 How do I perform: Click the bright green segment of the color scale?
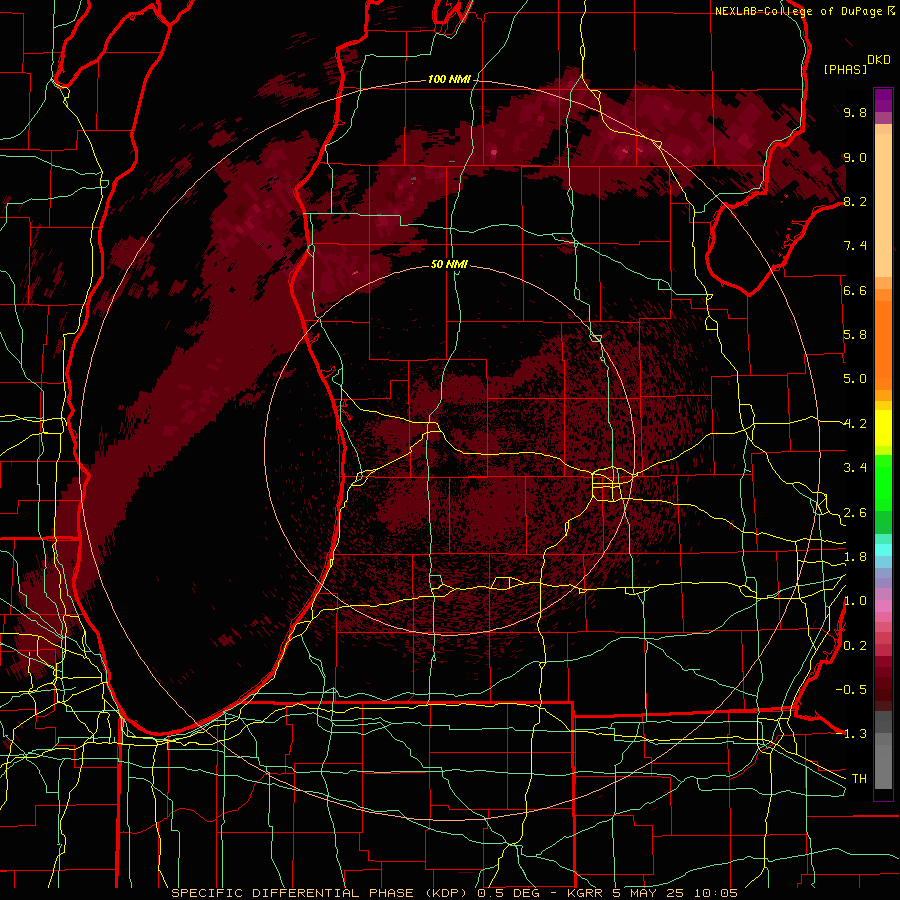883,482
